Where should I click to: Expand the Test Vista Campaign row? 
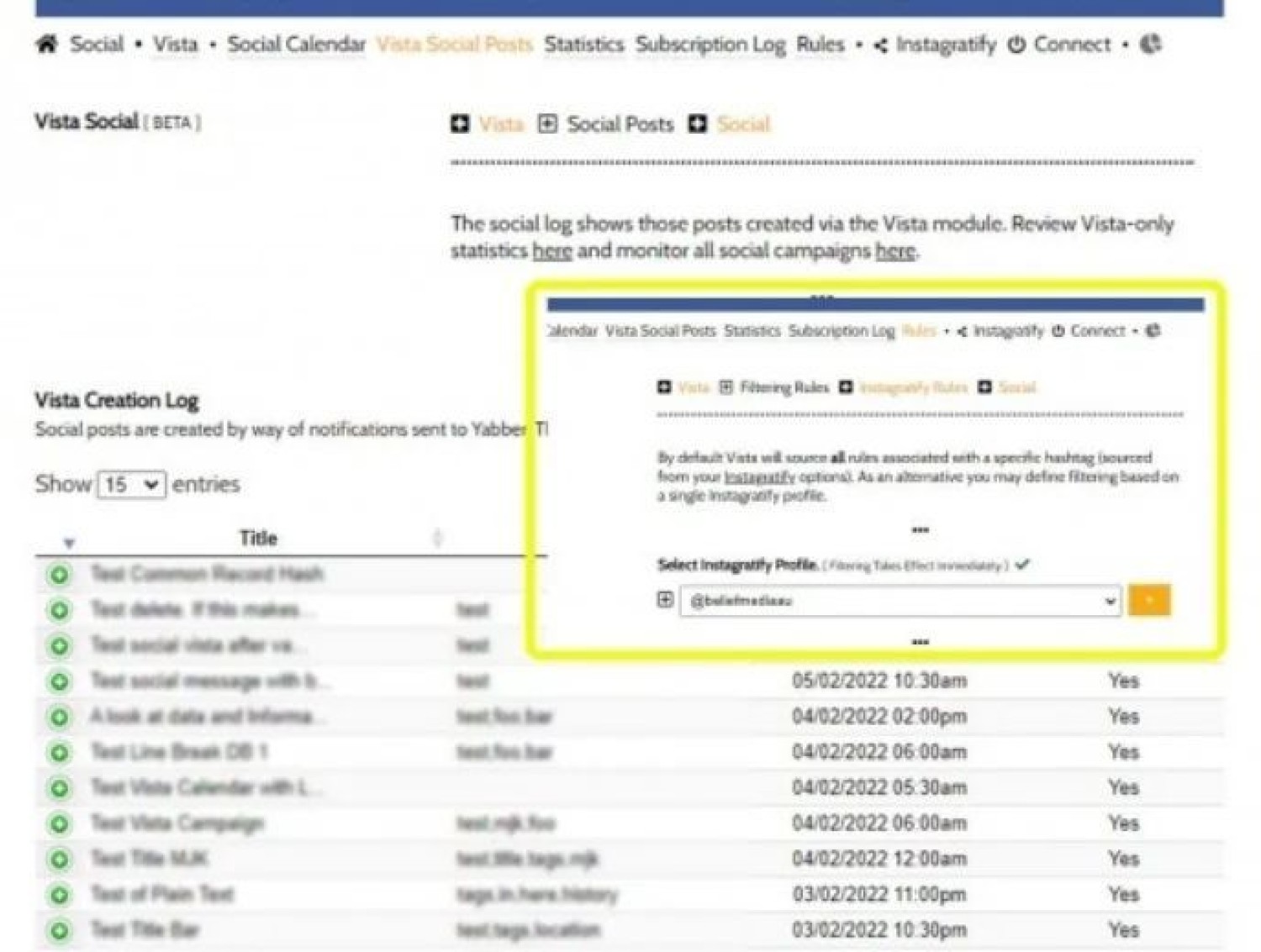[x=60, y=824]
